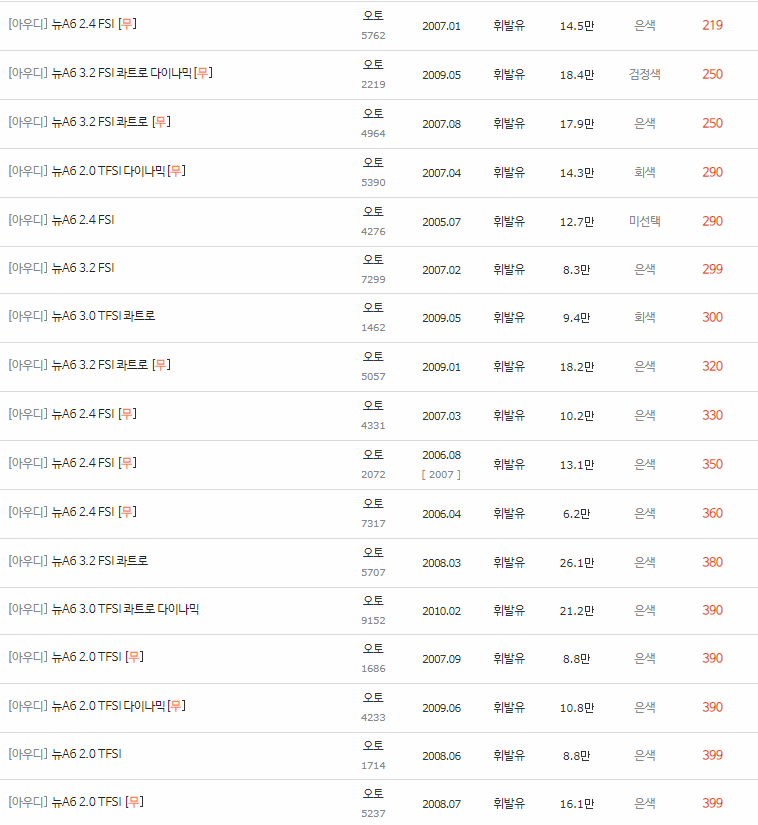Click the [무] badge on the 13.1만 km listing

(x=127, y=464)
